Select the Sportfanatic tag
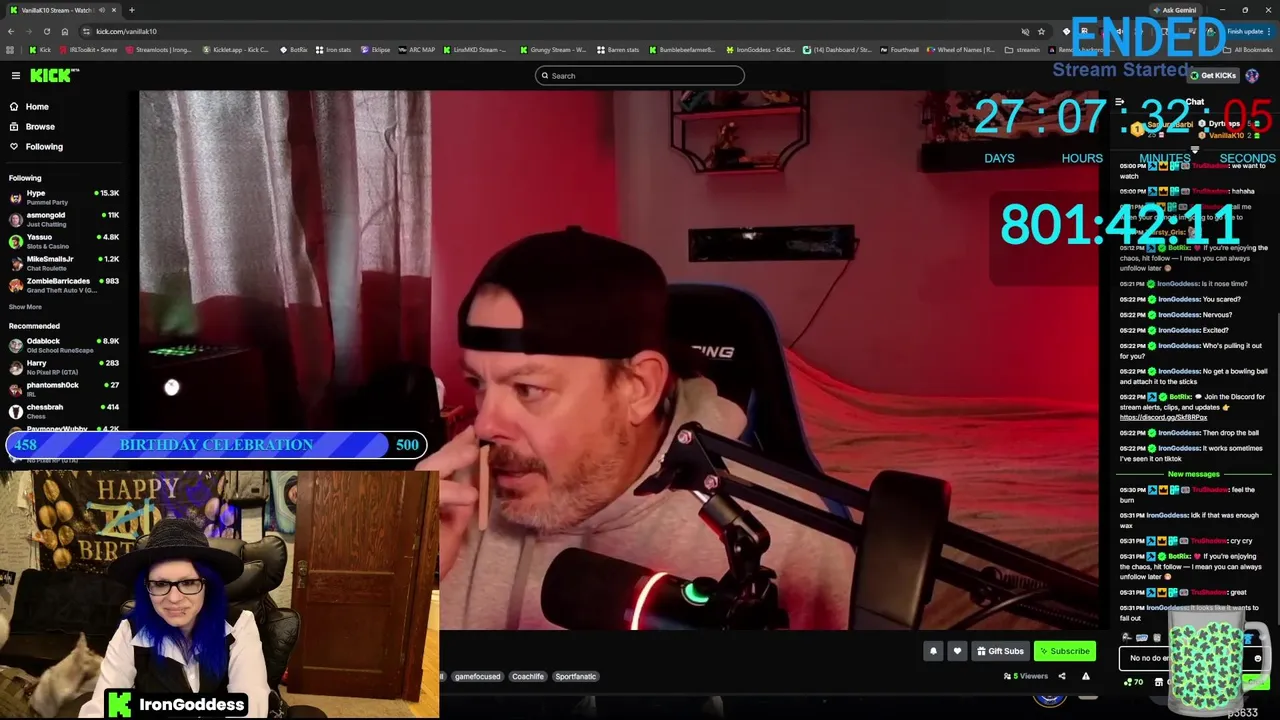Image resolution: width=1280 pixels, height=720 pixels. point(576,676)
